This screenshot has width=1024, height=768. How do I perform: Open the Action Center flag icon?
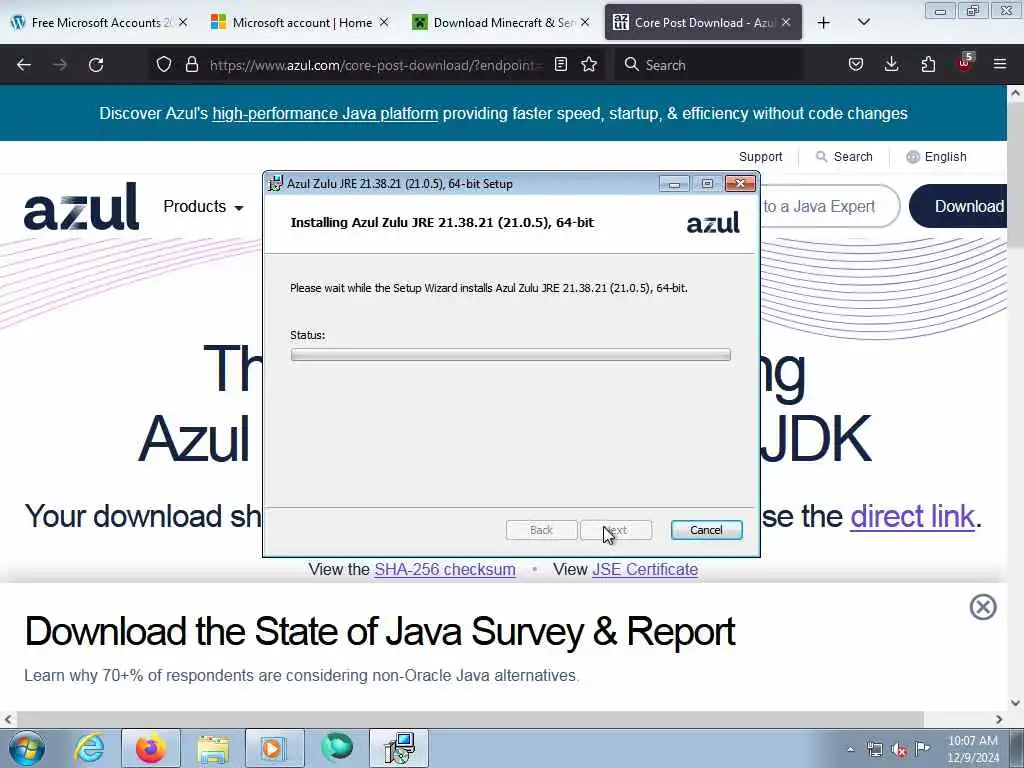point(922,749)
